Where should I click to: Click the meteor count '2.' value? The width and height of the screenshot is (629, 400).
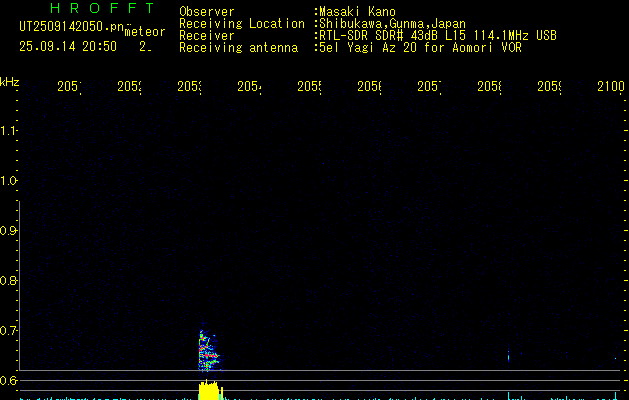pos(145,47)
